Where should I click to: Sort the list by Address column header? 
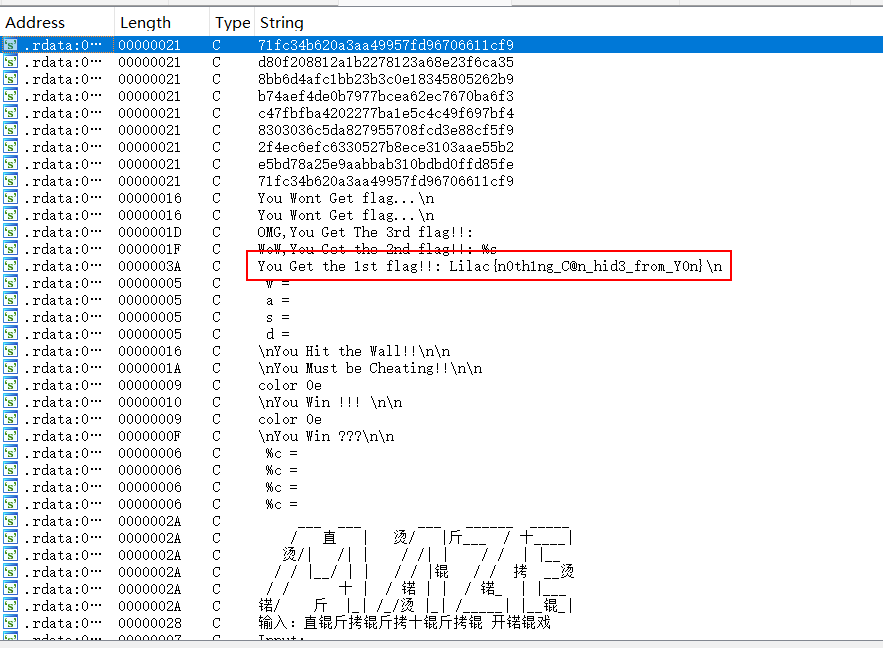[x=36, y=22]
